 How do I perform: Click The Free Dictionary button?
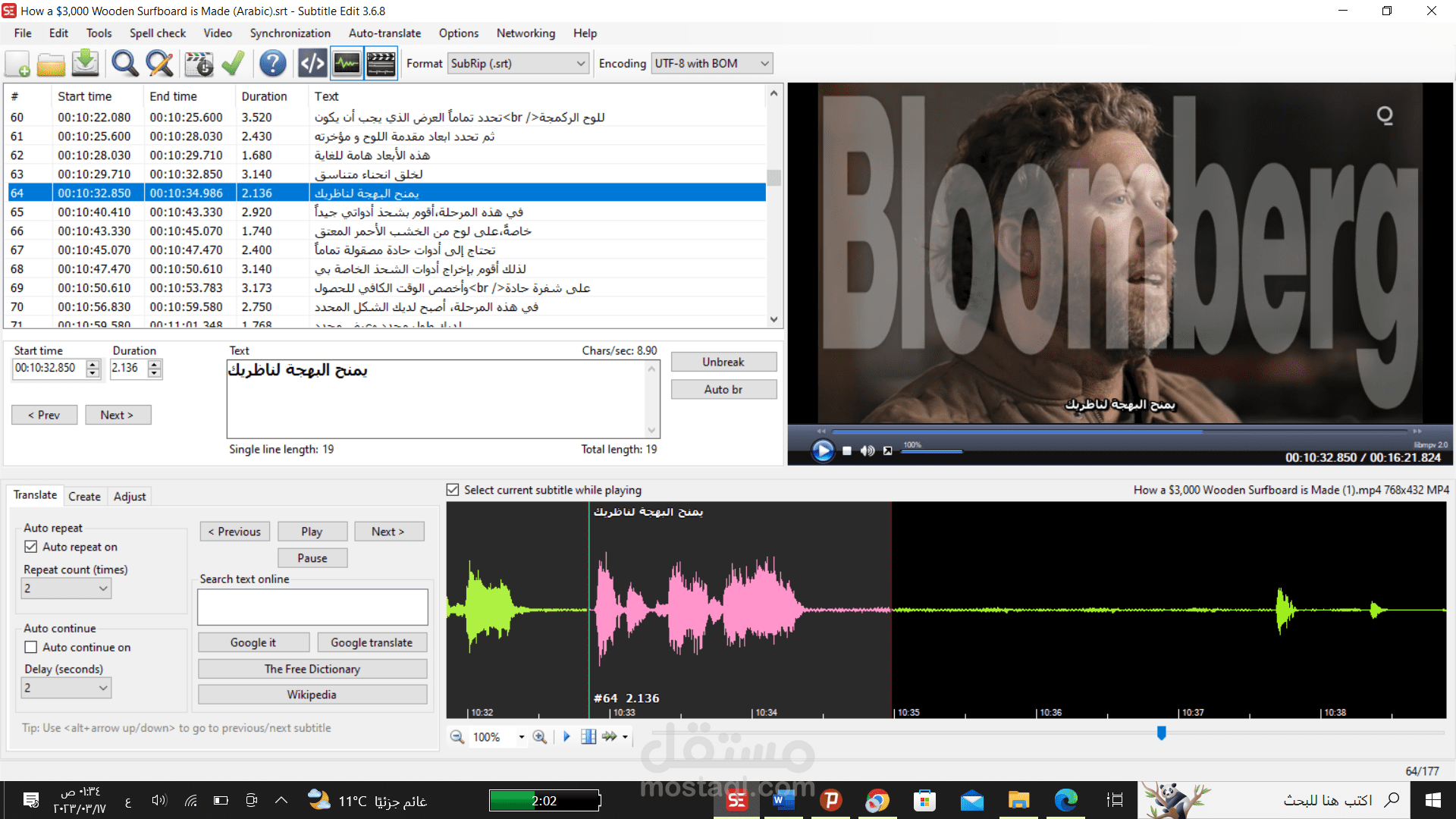coord(312,669)
